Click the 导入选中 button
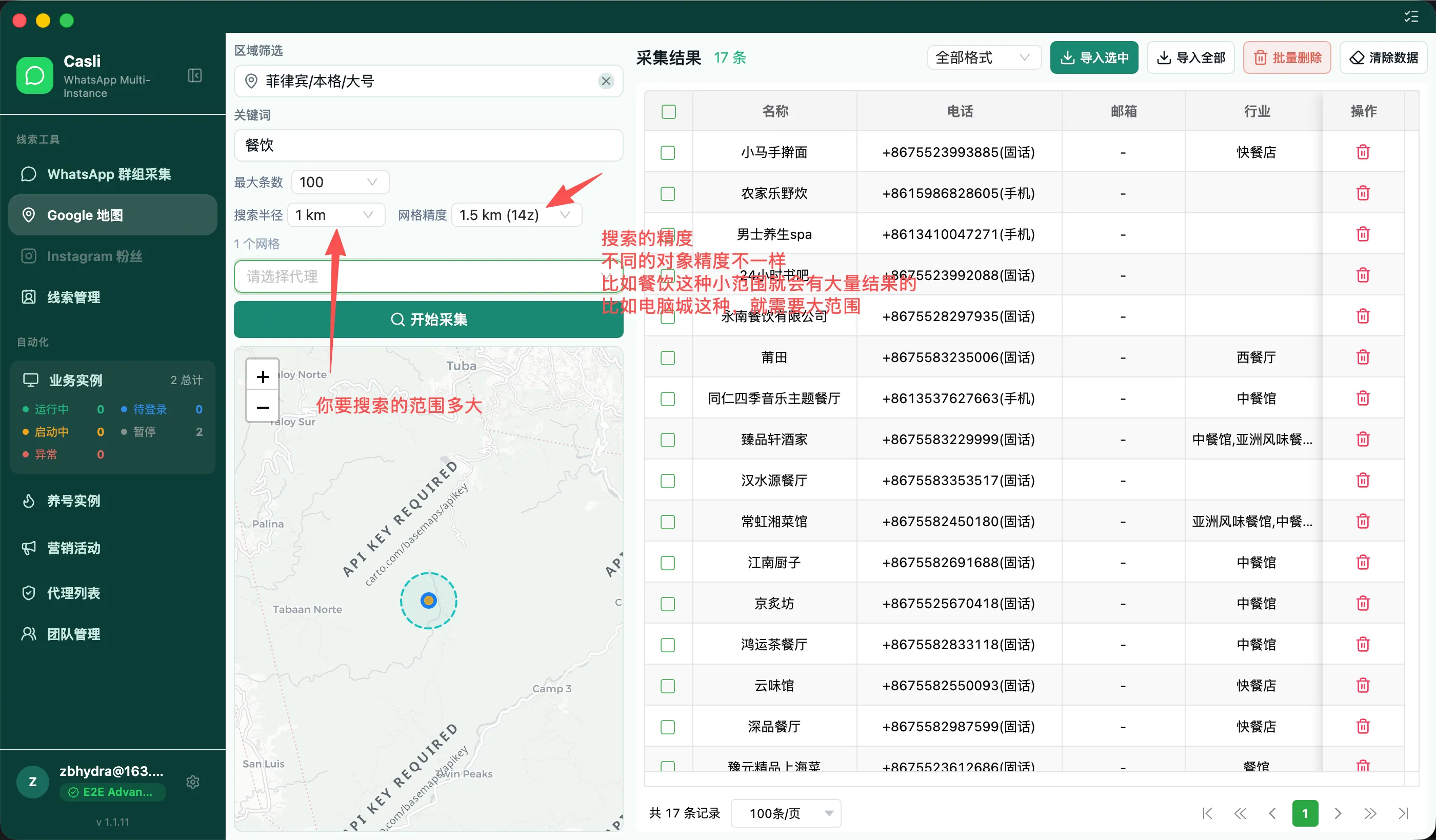Screen dimensions: 1436x840 1093,57
